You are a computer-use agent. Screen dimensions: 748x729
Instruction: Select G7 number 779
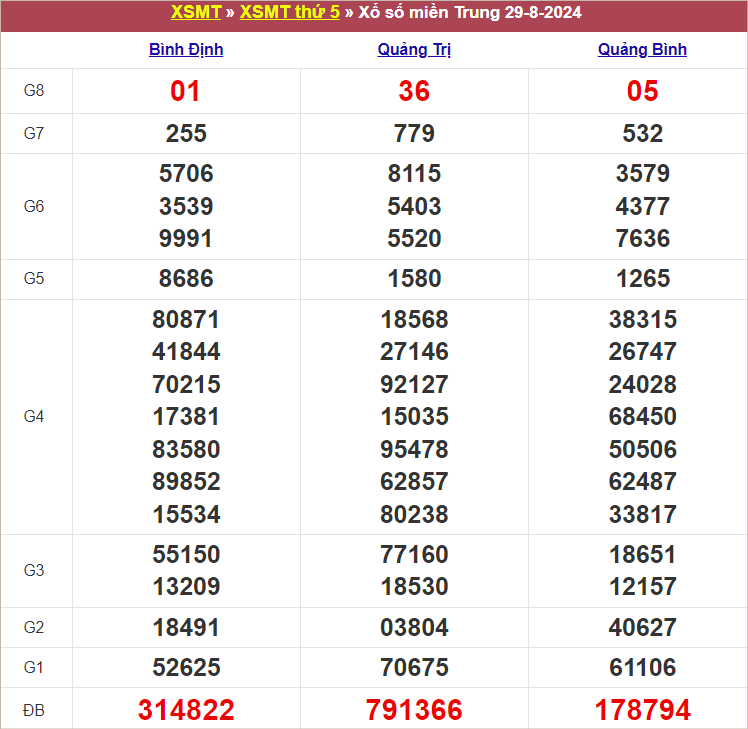[x=414, y=134]
